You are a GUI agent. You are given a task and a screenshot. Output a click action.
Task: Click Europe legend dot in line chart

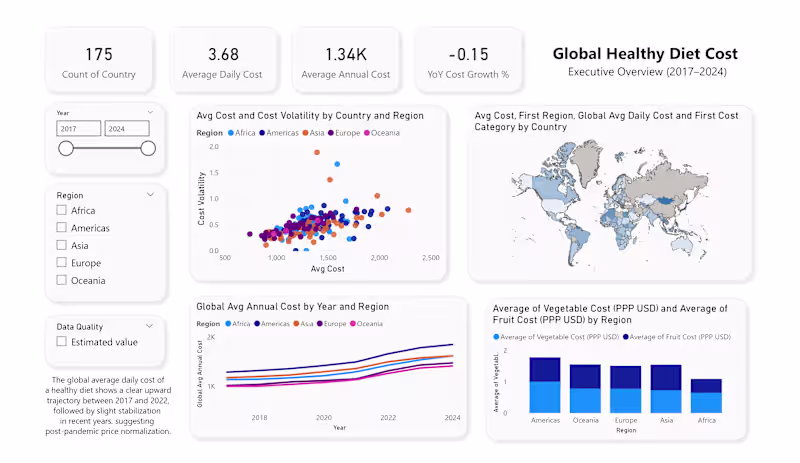tap(319, 324)
